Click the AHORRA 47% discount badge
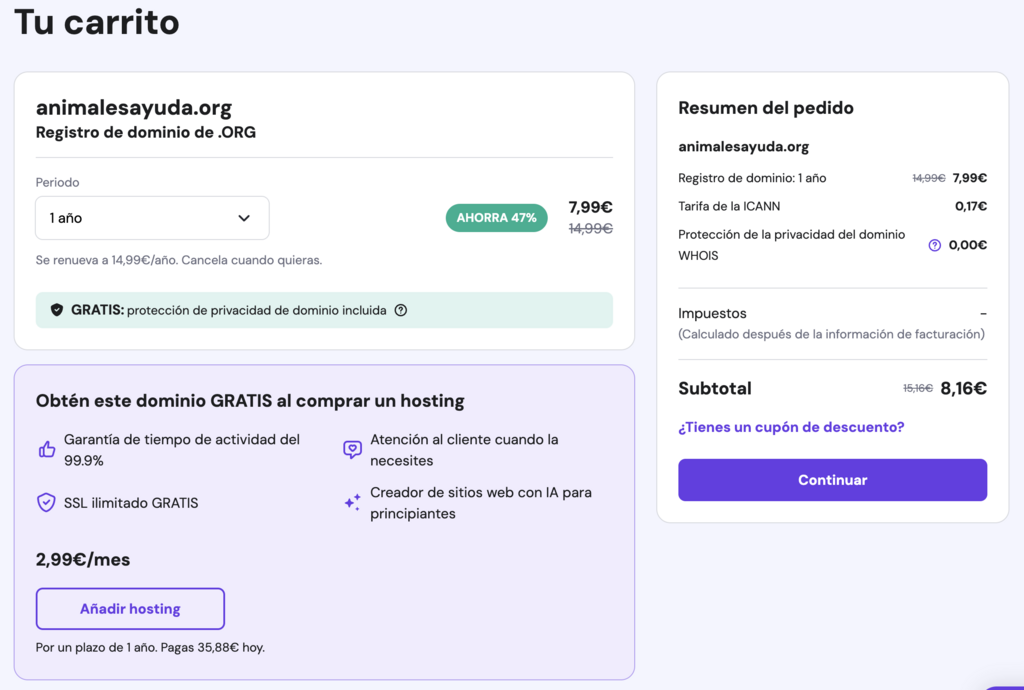 496,217
